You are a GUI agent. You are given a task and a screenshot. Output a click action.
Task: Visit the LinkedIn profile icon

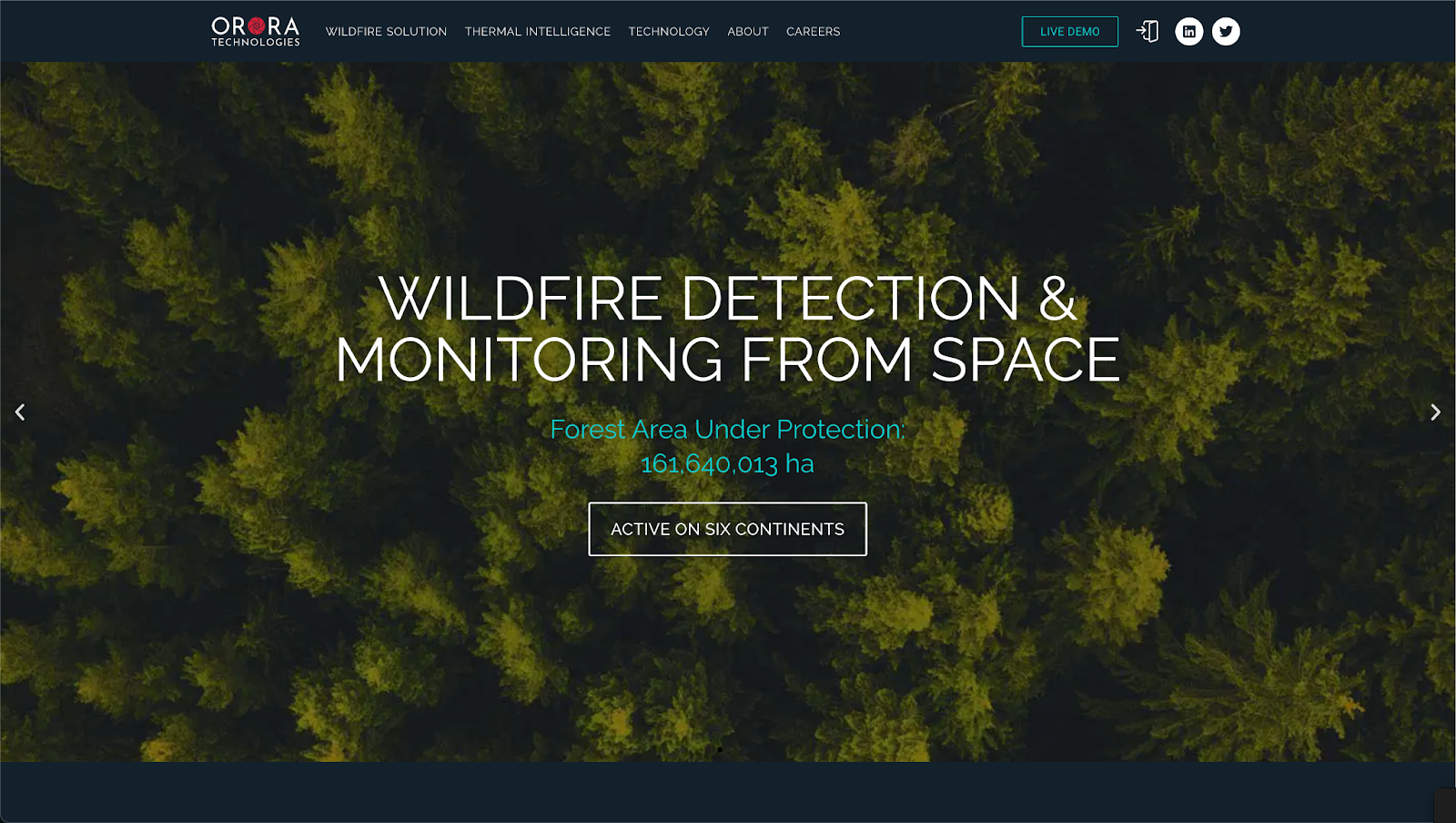(1188, 32)
